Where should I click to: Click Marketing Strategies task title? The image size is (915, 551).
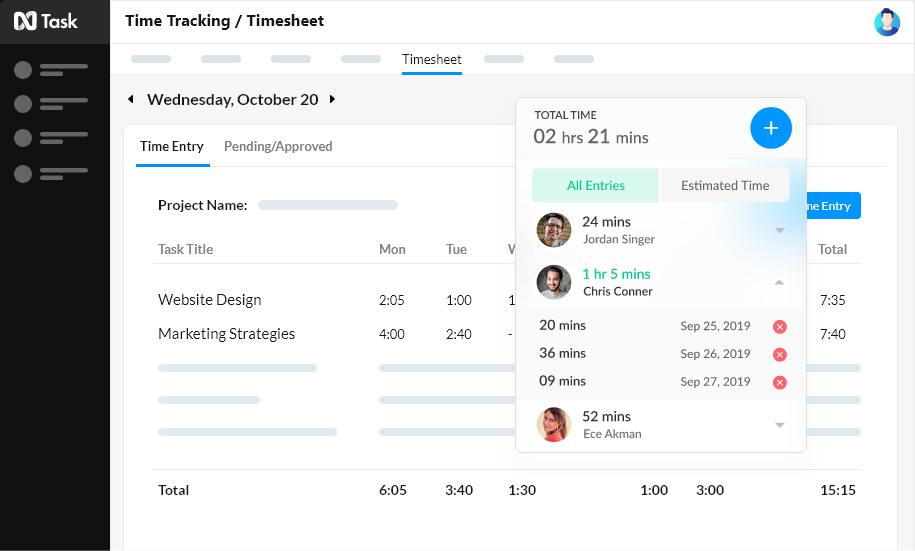click(x=226, y=334)
